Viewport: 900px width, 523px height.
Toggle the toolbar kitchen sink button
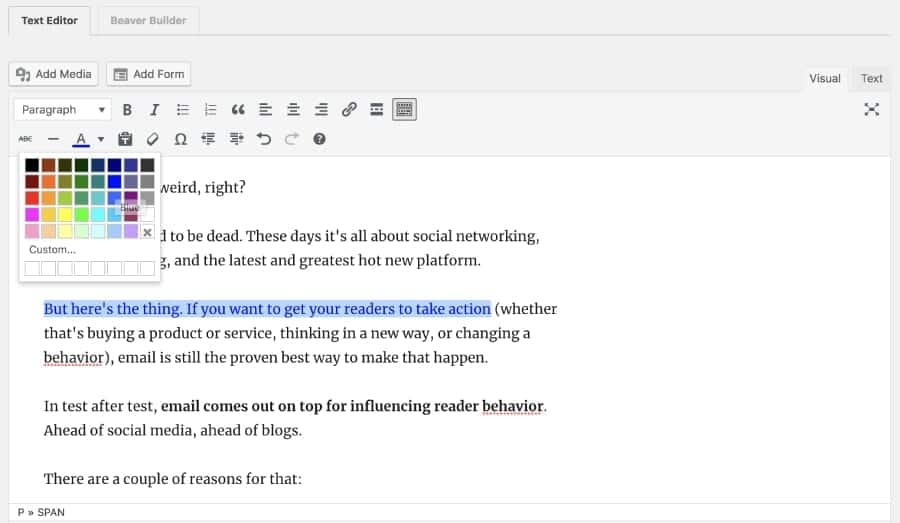tap(404, 110)
